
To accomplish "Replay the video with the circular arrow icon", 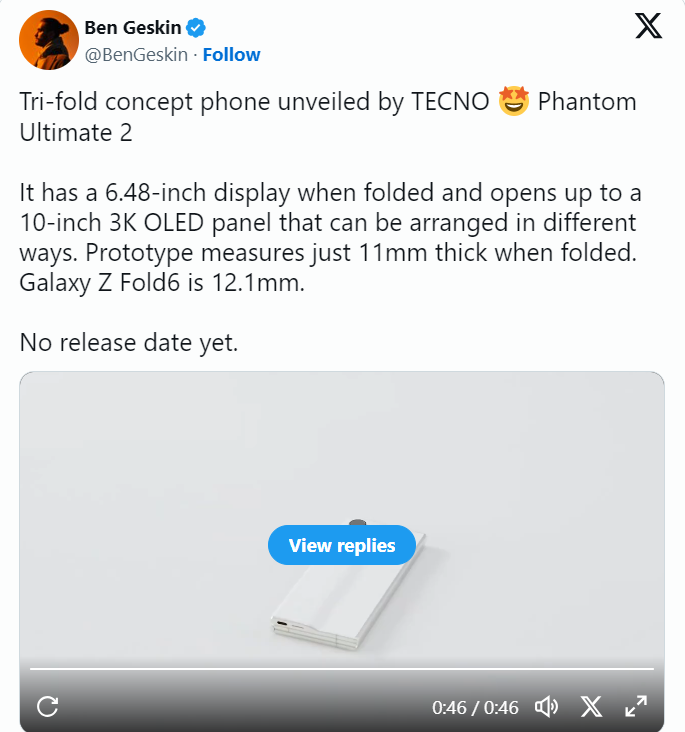I will pos(47,707).
